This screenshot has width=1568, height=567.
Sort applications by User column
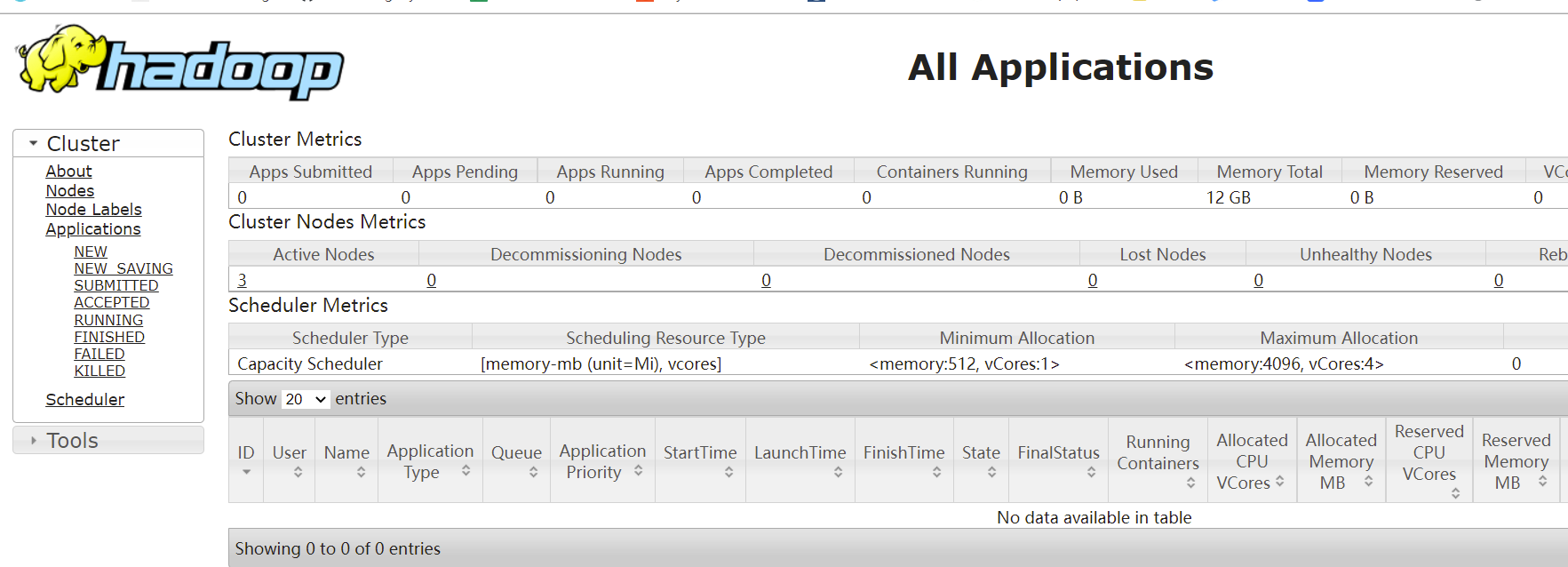289,453
